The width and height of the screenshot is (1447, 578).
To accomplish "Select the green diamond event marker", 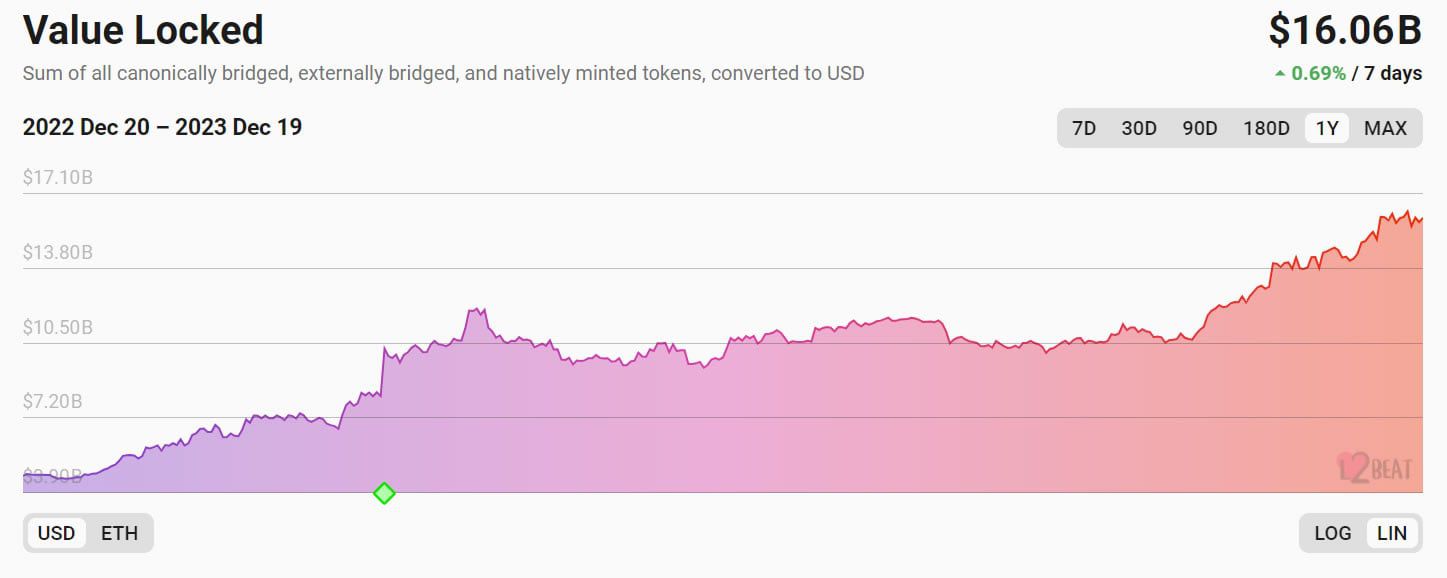I will (x=384, y=492).
